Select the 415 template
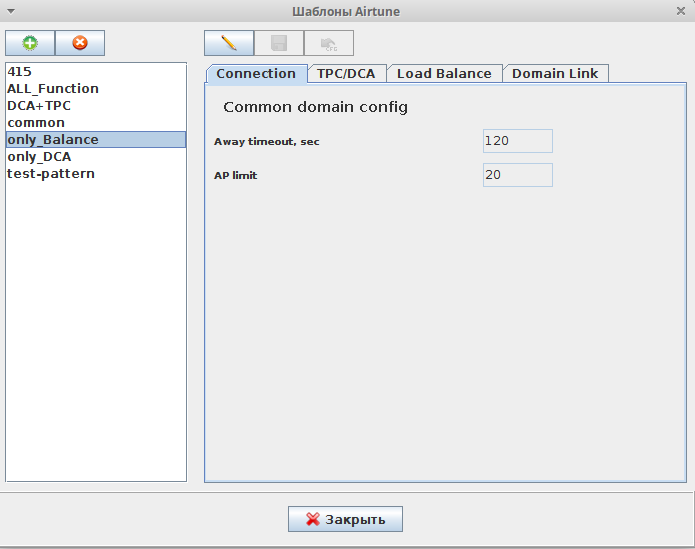 96,71
